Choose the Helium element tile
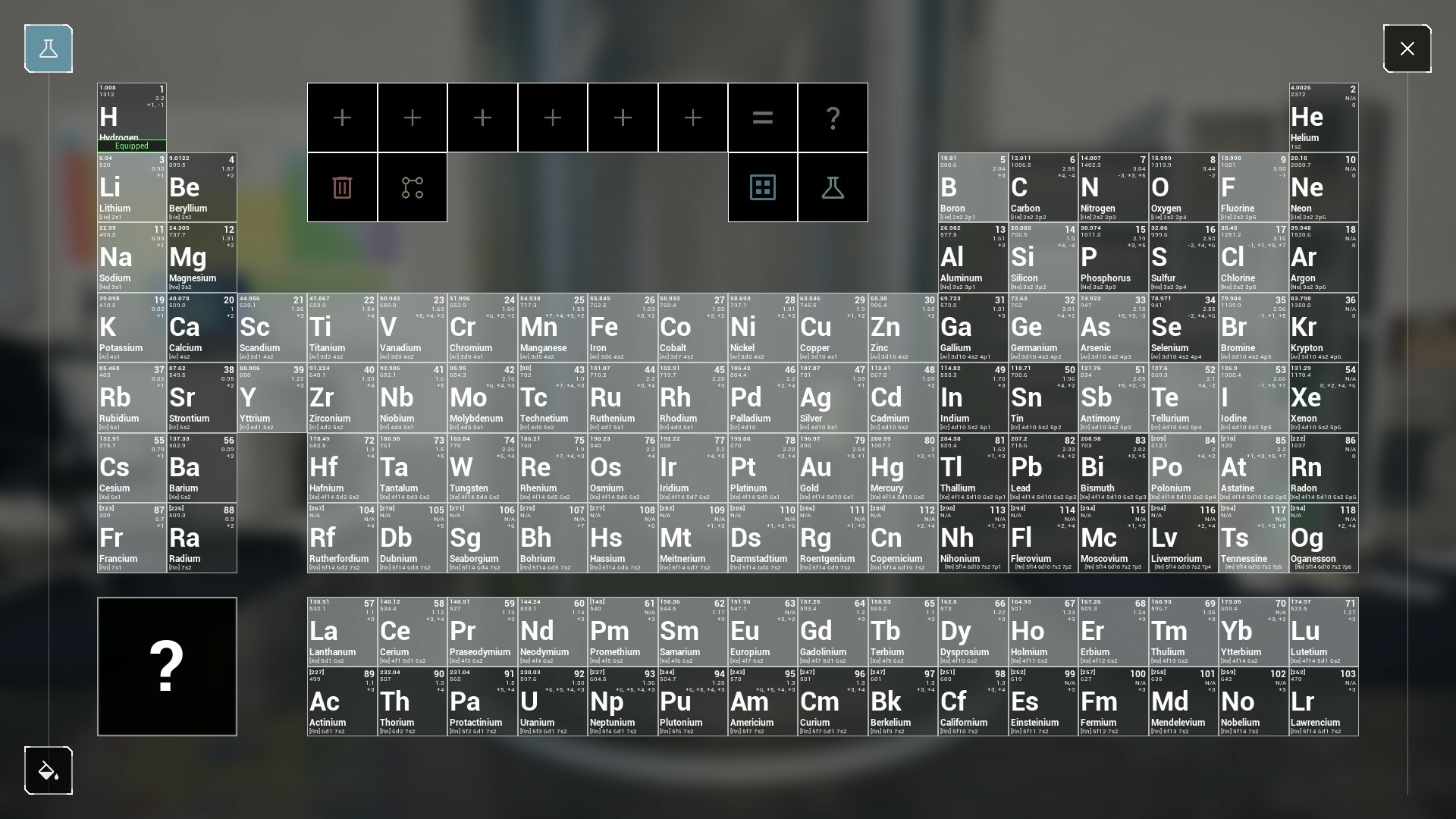The height and width of the screenshot is (819, 1456). point(1323,118)
